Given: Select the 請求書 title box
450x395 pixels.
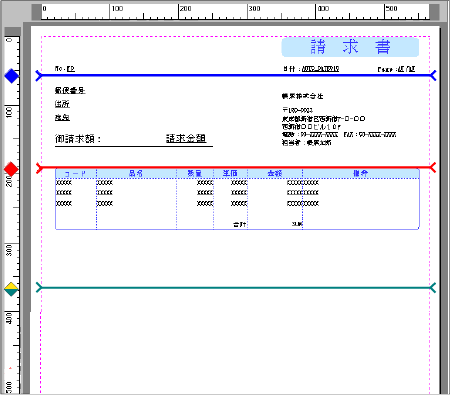Looking at the screenshot, I should 350,47.
